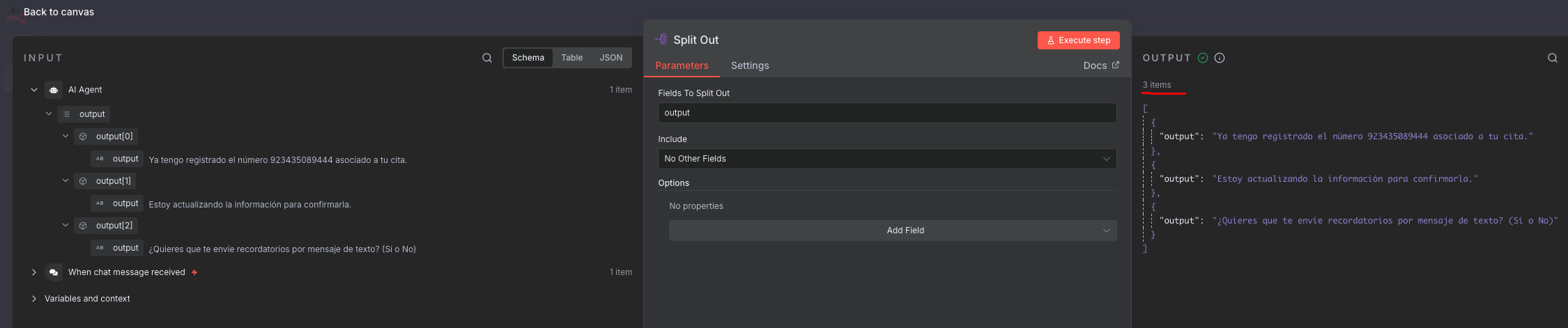This screenshot has width=1568, height=328.
Task: Click the output[0] cube object icon
Action: [83, 136]
